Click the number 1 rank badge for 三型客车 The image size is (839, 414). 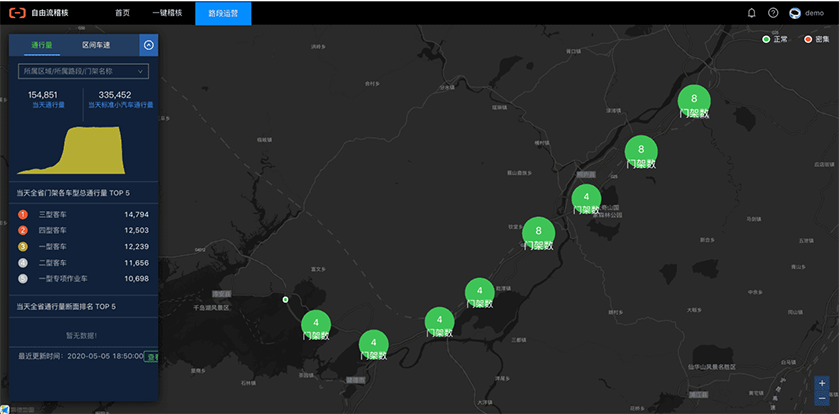point(23,214)
